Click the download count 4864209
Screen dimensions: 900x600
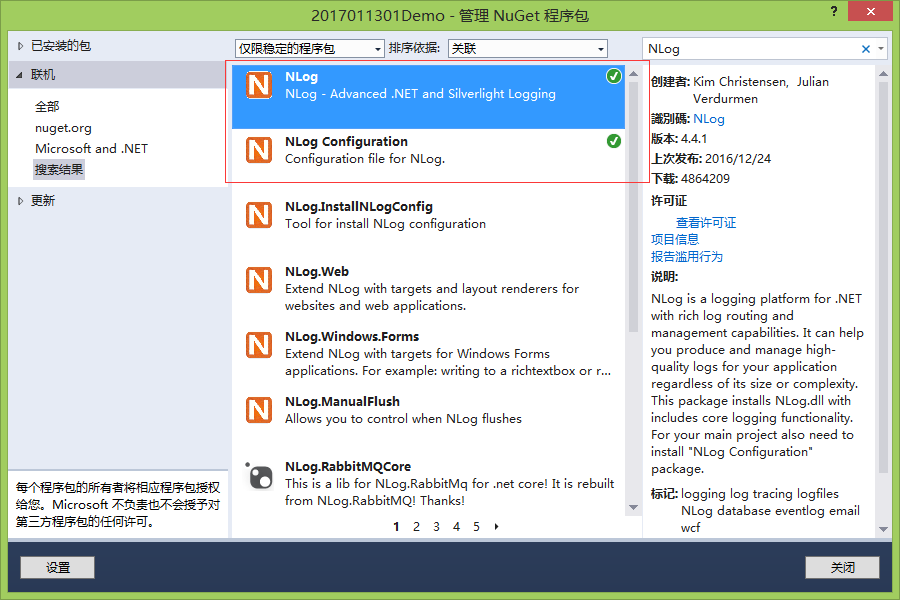click(x=705, y=179)
